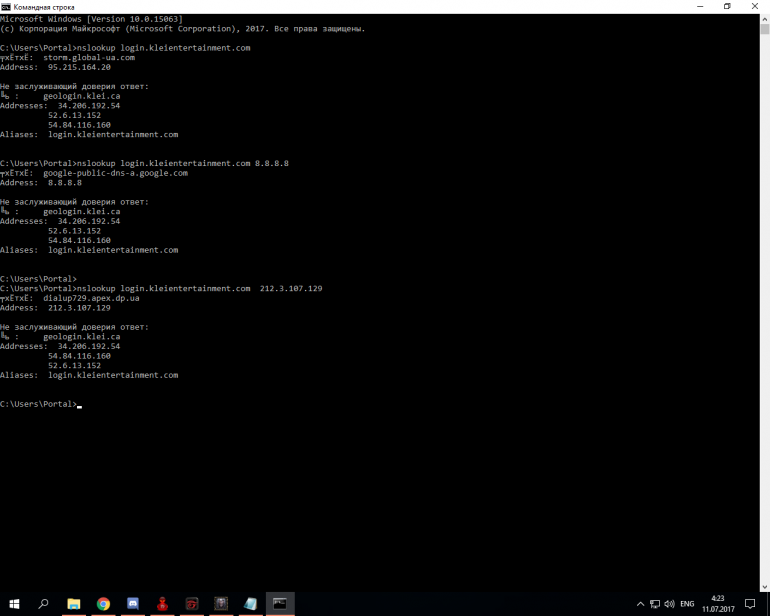Click the vertical scrollbar down arrow
Image resolution: width=770 pixels, height=616 pixels.
click(764, 587)
